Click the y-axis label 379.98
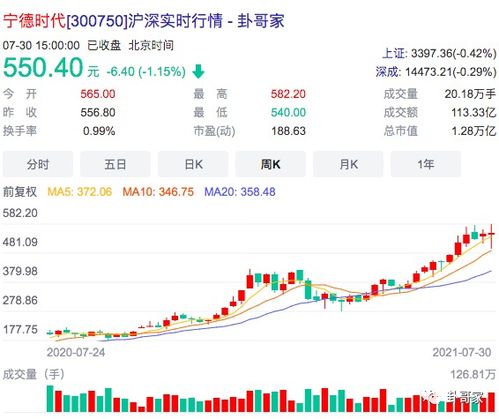 pos(20,271)
